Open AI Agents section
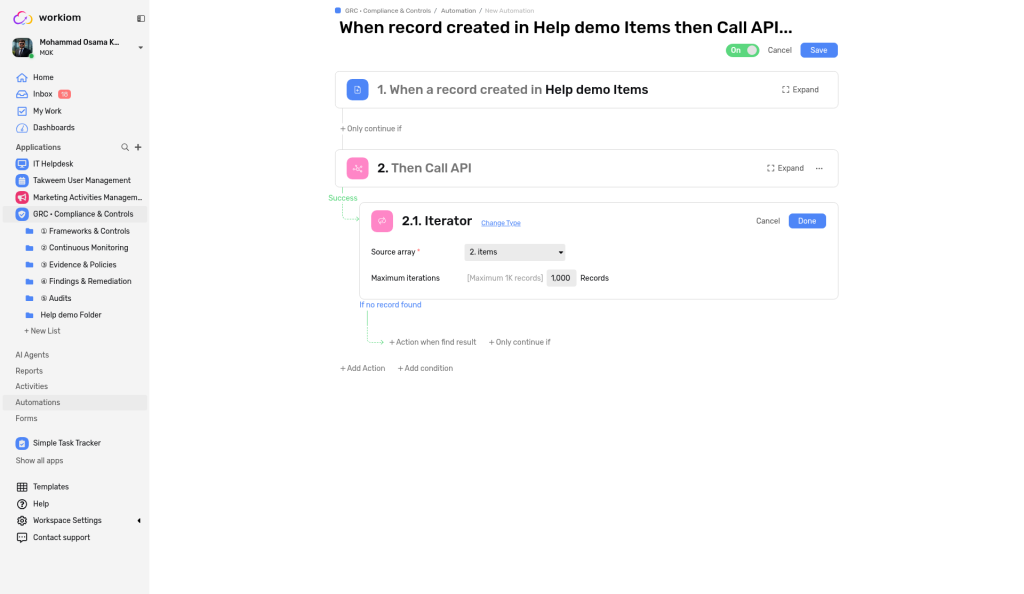This screenshot has width=1024, height=594. pyautogui.click(x=32, y=355)
